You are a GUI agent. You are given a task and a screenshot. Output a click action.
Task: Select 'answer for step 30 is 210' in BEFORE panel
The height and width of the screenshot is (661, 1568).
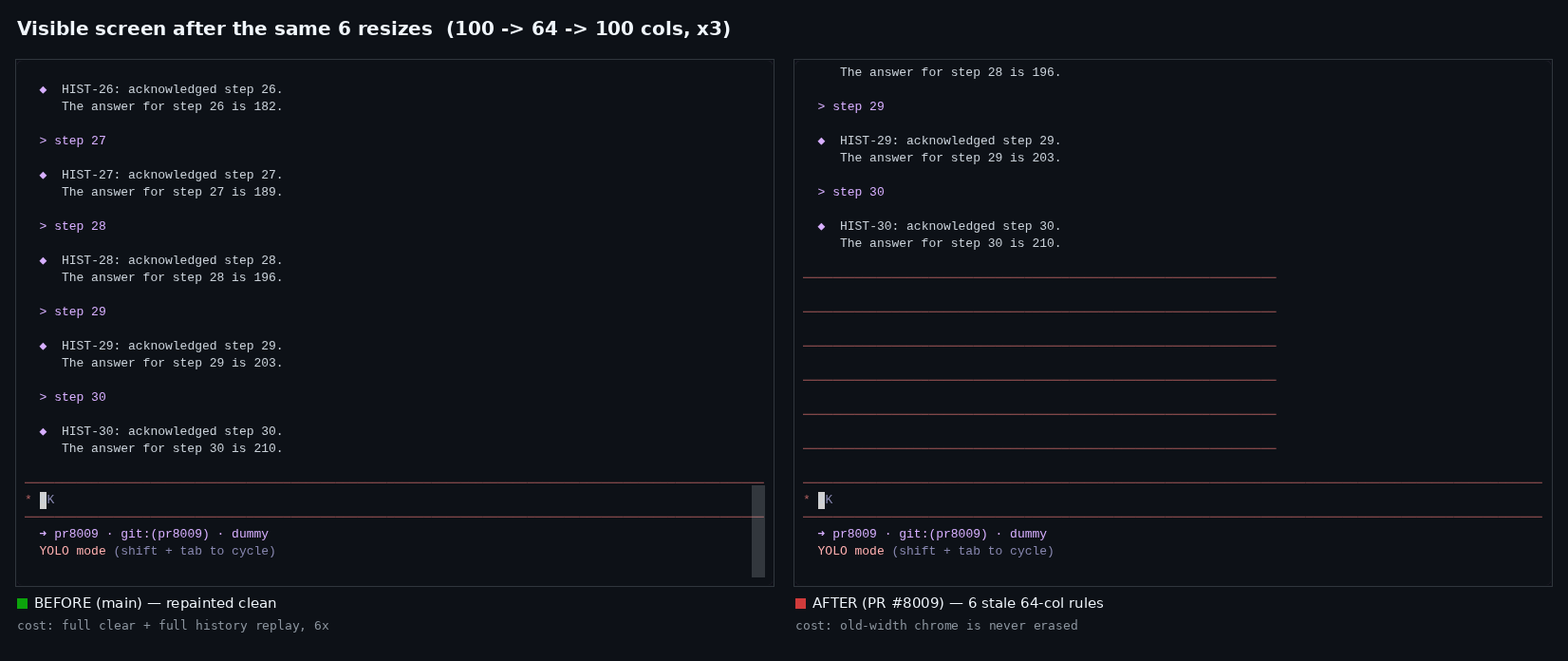(x=183, y=448)
